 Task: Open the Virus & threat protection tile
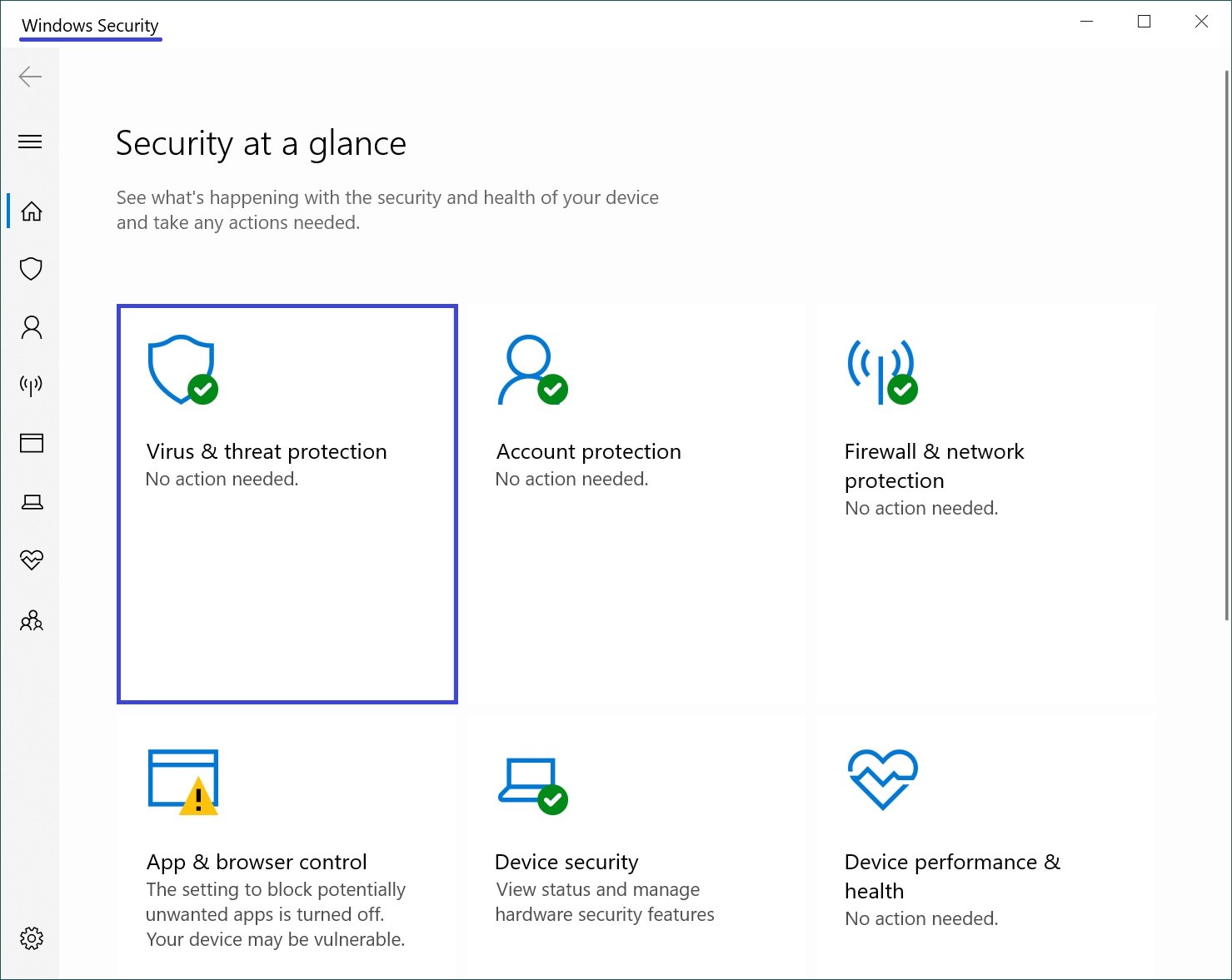coord(287,503)
